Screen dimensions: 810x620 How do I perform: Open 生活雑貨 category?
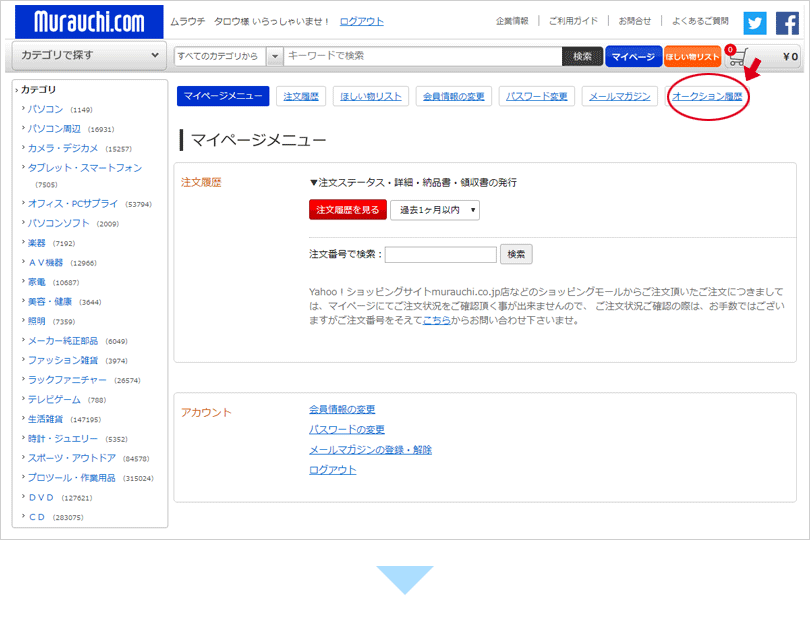click(x=45, y=419)
